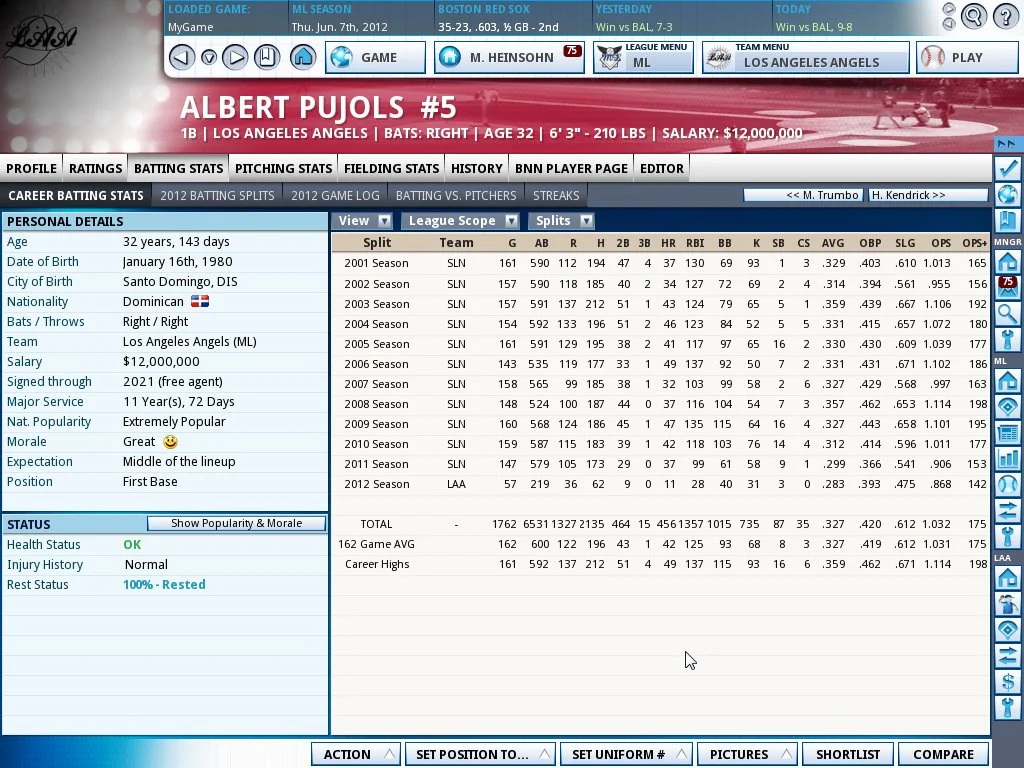Viewport: 1024px width, 768px height.
Task: Open the help question mark icon
Action: [1003, 16]
